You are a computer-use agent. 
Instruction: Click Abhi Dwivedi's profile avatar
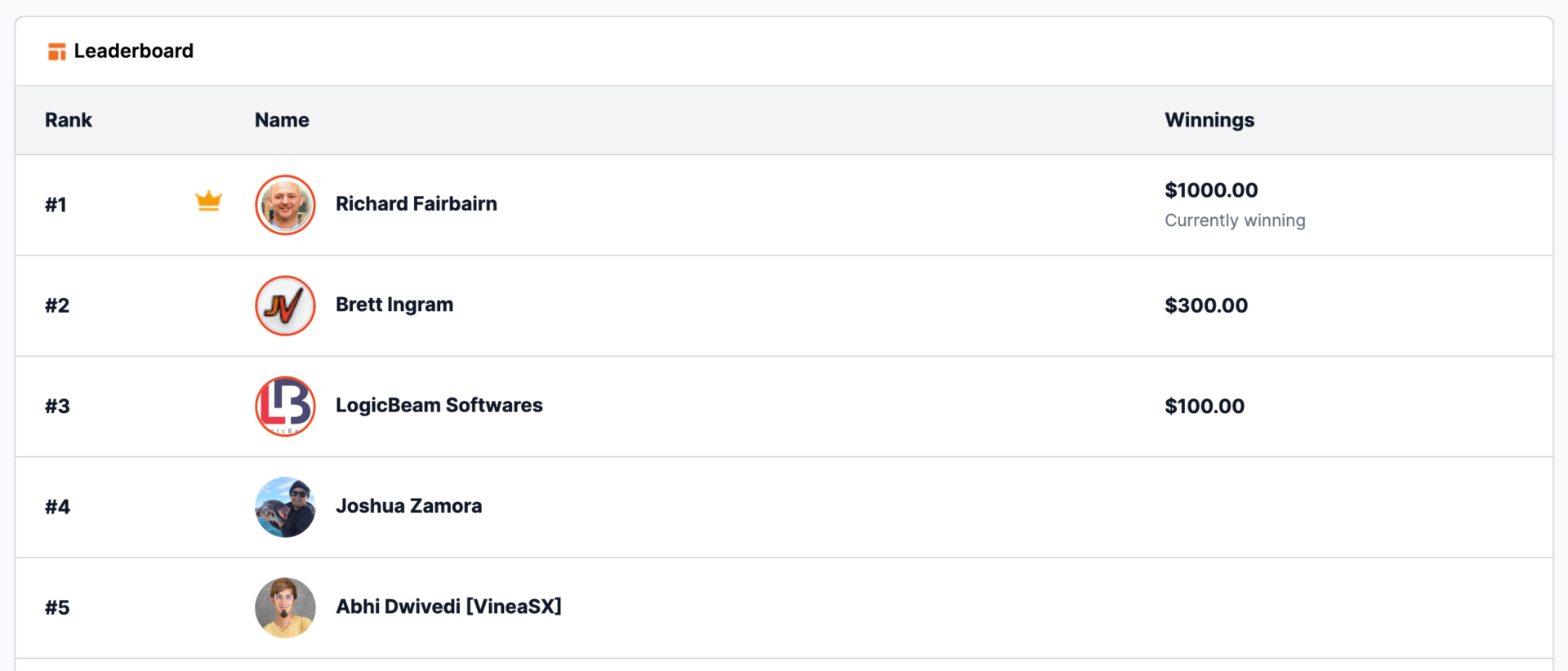[285, 607]
